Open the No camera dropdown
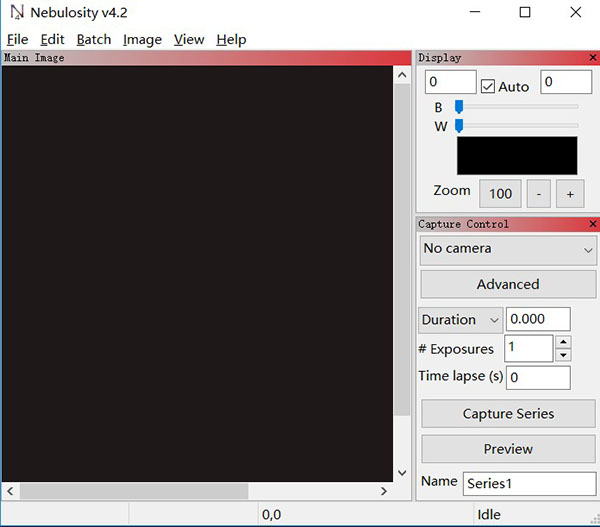This screenshot has height=527, width=600. pyautogui.click(x=508, y=249)
